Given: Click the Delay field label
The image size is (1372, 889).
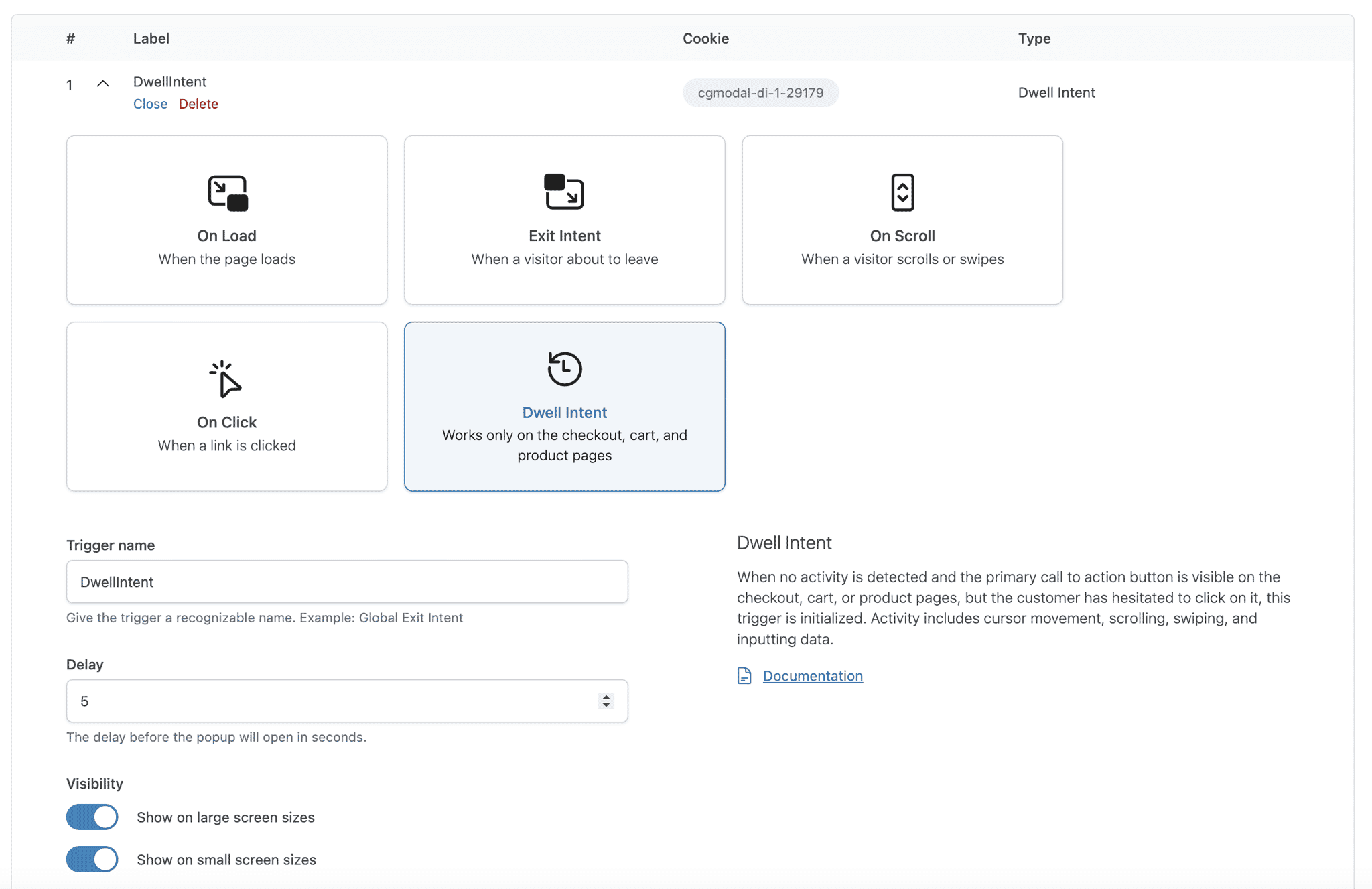Looking at the screenshot, I should pos(84,665).
